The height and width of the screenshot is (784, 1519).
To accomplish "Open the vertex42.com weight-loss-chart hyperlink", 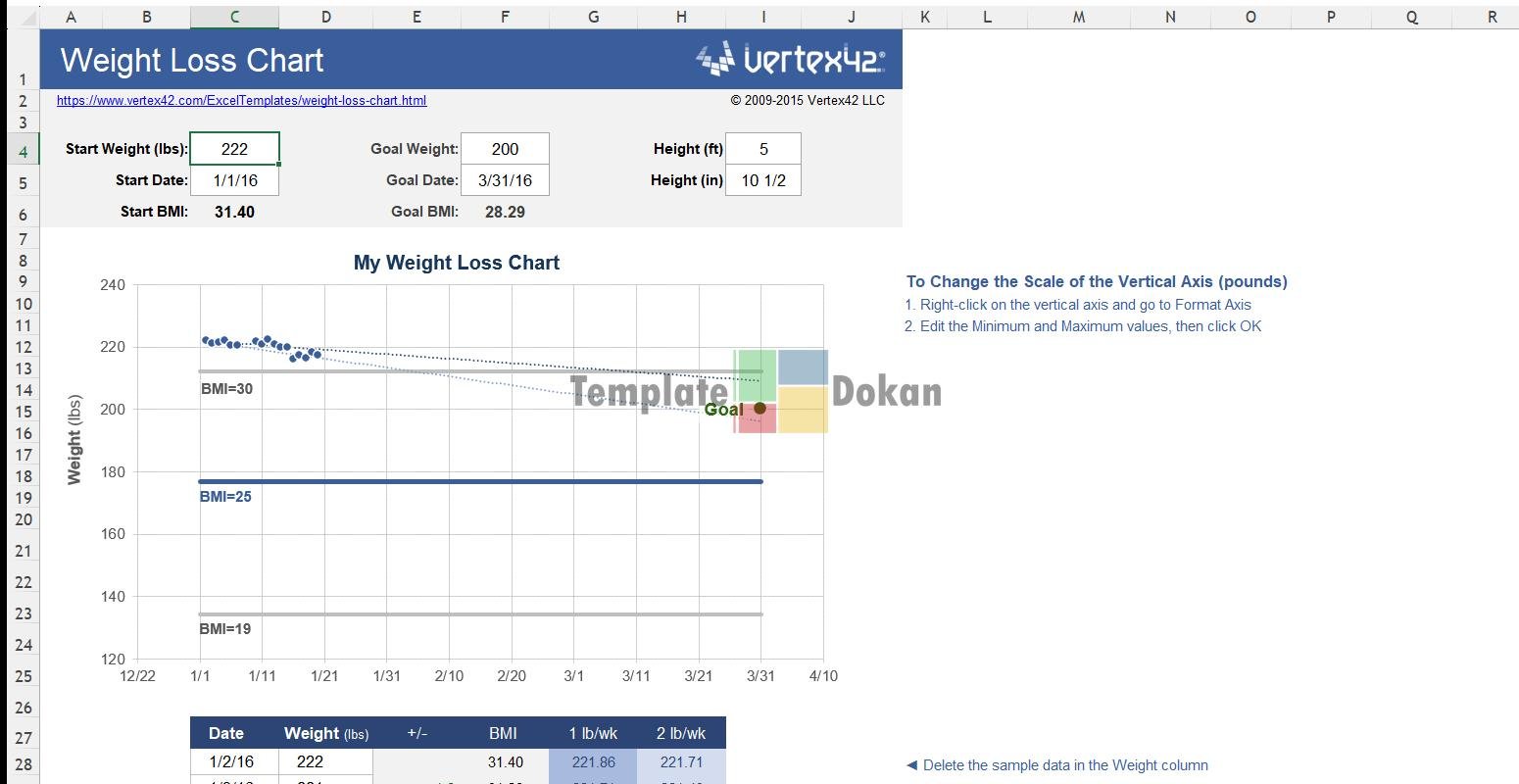I will tap(241, 100).
